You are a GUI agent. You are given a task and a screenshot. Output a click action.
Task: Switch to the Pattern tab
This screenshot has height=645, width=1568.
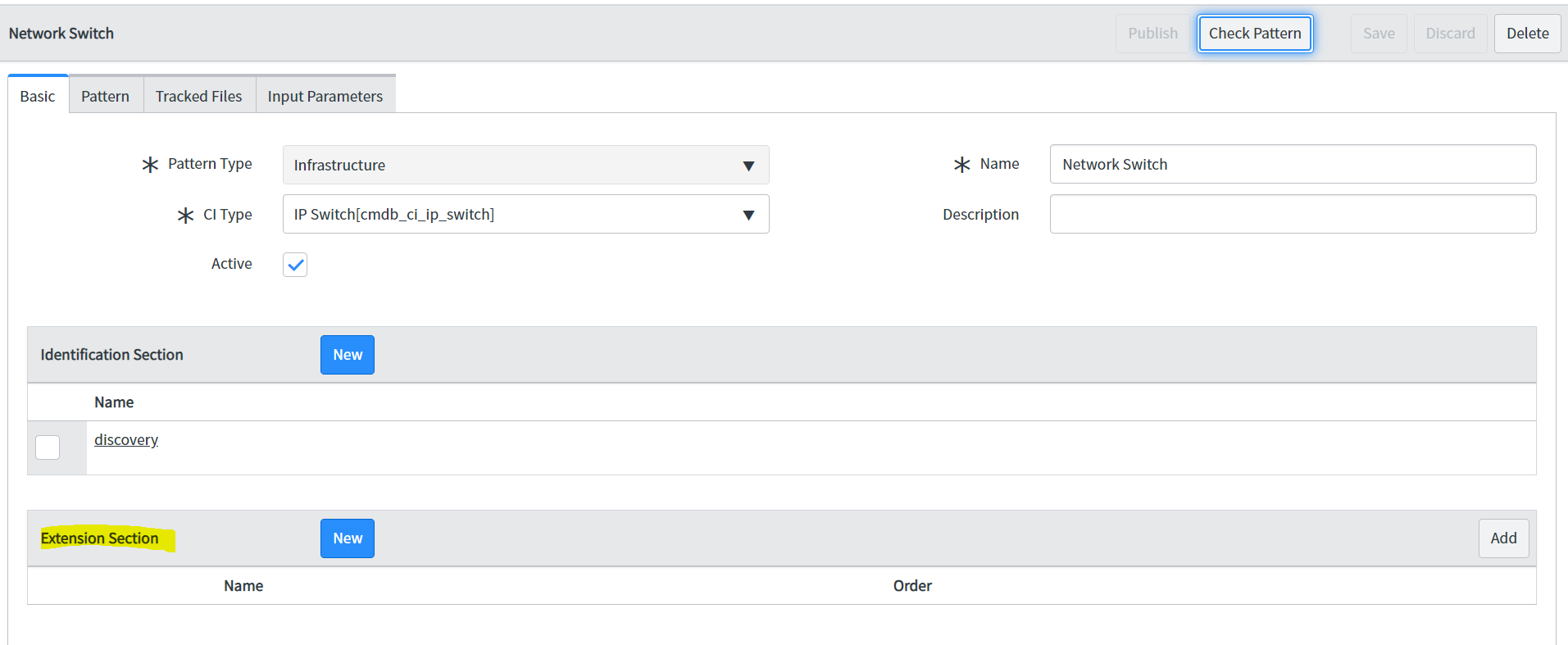105,96
